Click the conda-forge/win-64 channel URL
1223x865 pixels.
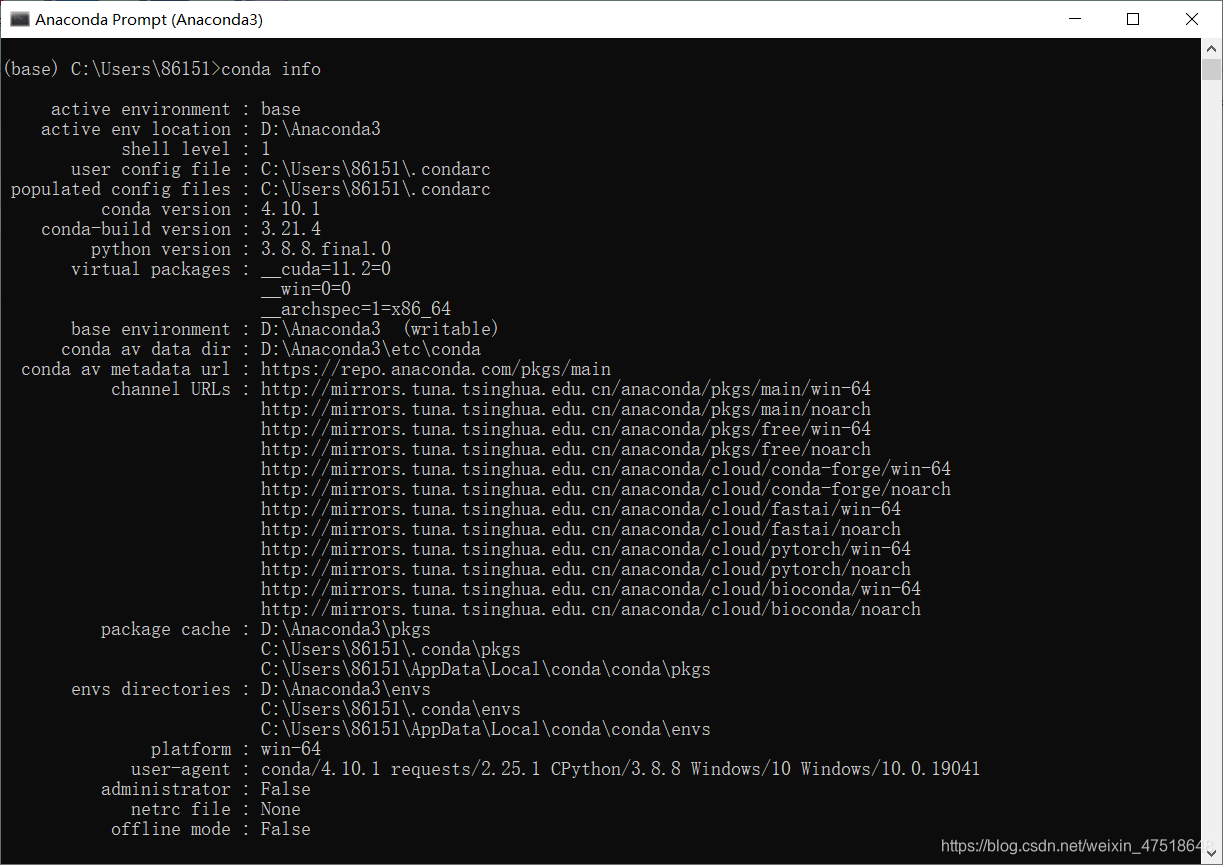[606, 469]
